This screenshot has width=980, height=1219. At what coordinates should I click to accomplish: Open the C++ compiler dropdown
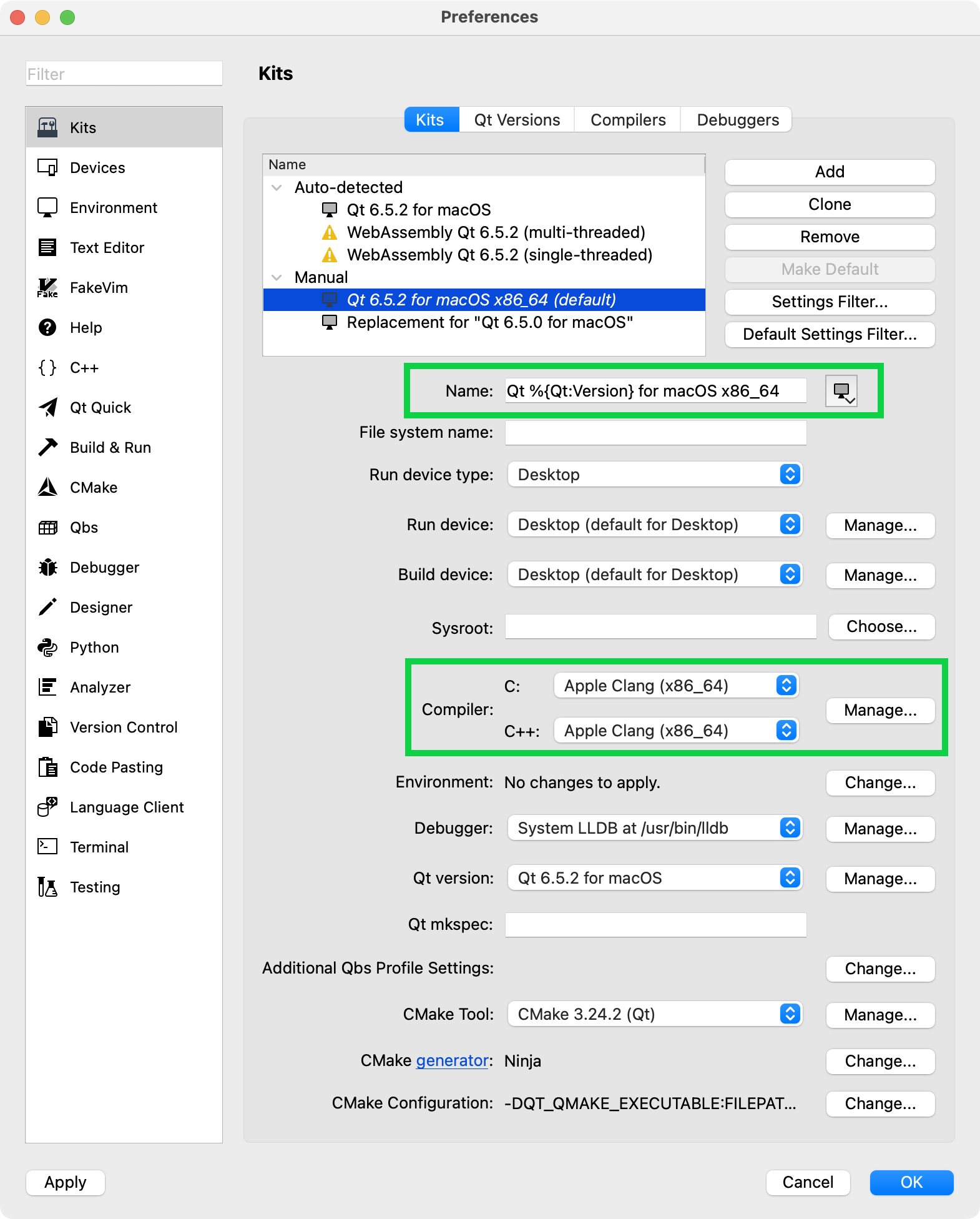tap(676, 731)
